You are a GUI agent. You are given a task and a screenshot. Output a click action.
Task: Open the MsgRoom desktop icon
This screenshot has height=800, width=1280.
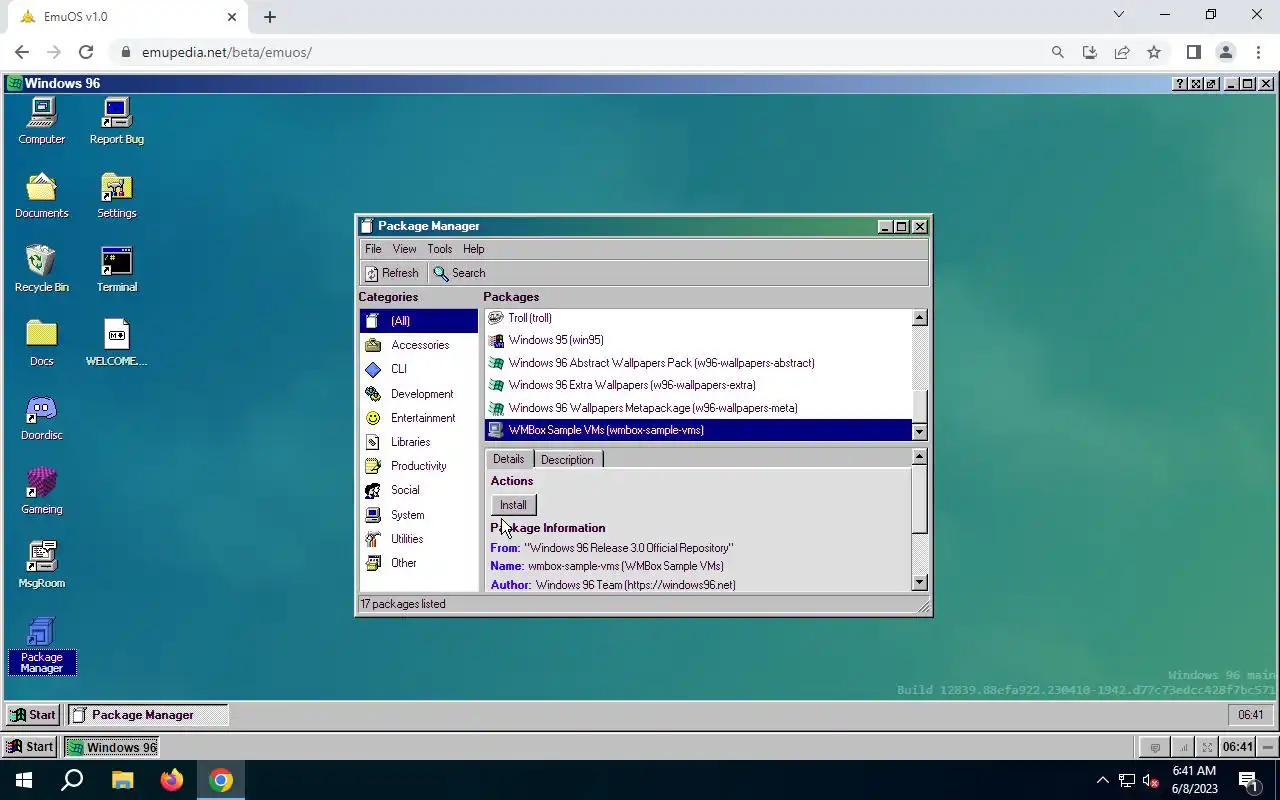(42, 565)
